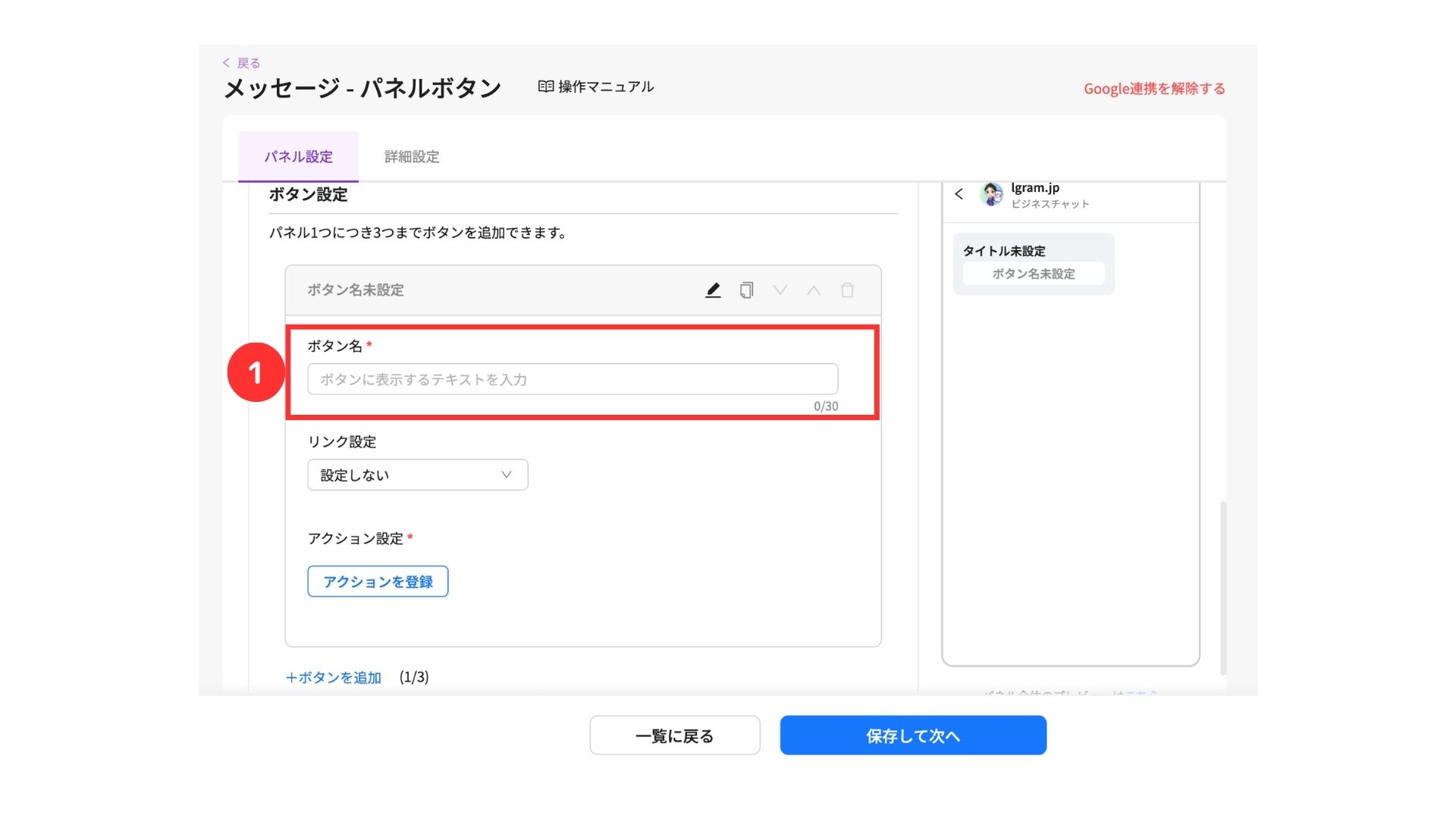Click Google連携を解除する link
This screenshot has height=819, width=1456.
tap(1153, 89)
